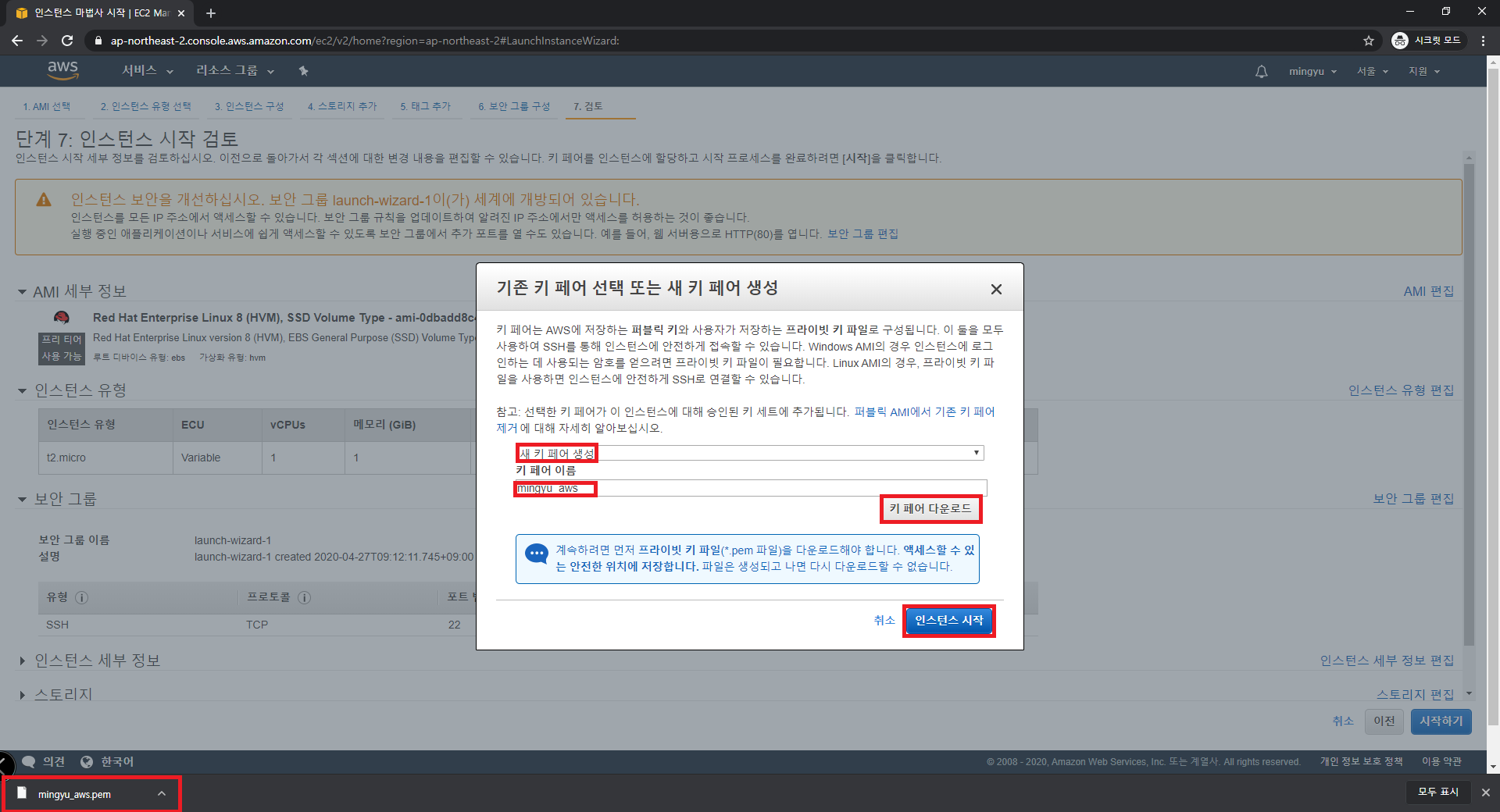1500x812 pixels.
Task: Go to step 5. 태그 추가 tab
Action: click(x=426, y=106)
